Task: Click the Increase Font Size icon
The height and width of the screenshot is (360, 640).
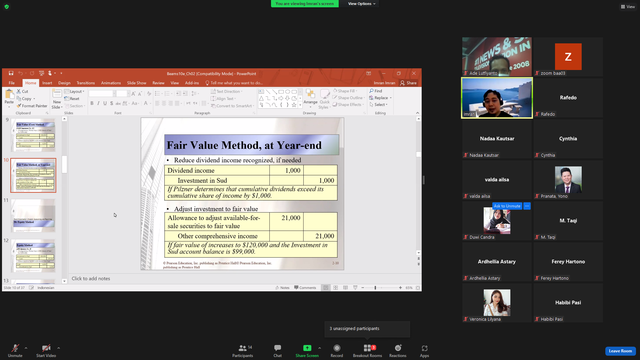Action: [133, 94]
